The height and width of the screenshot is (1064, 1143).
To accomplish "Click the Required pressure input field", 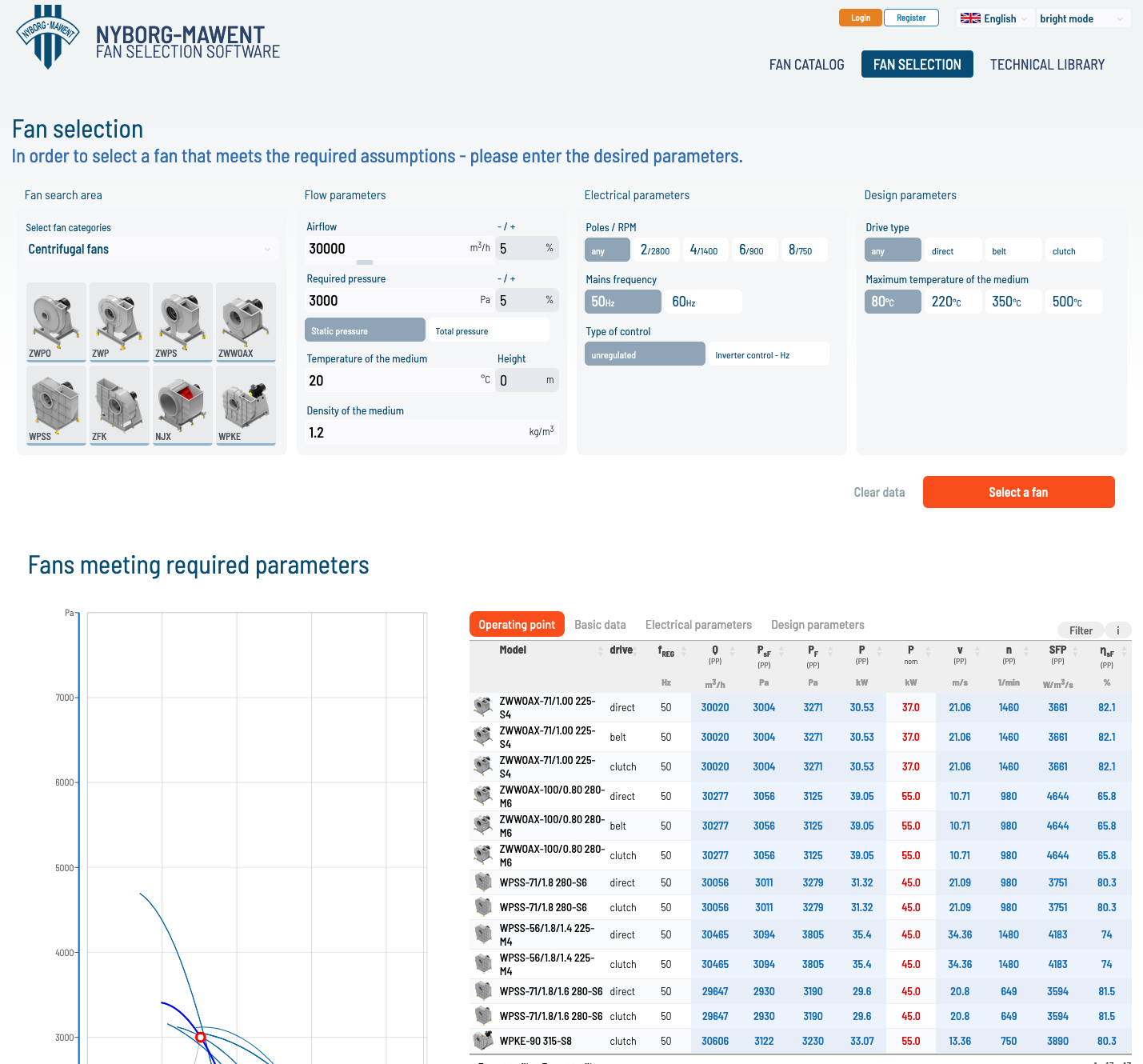I will pos(400,300).
